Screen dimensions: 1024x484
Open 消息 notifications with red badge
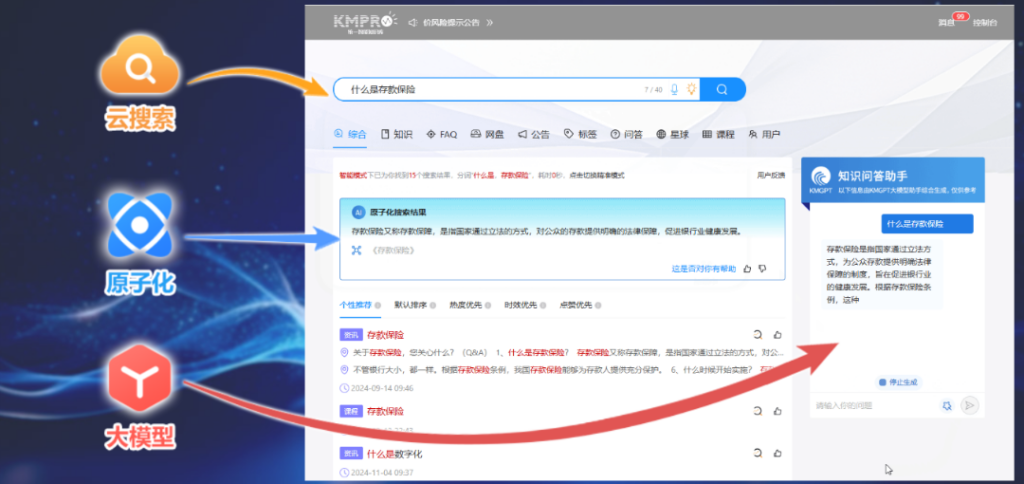tap(947, 21)
